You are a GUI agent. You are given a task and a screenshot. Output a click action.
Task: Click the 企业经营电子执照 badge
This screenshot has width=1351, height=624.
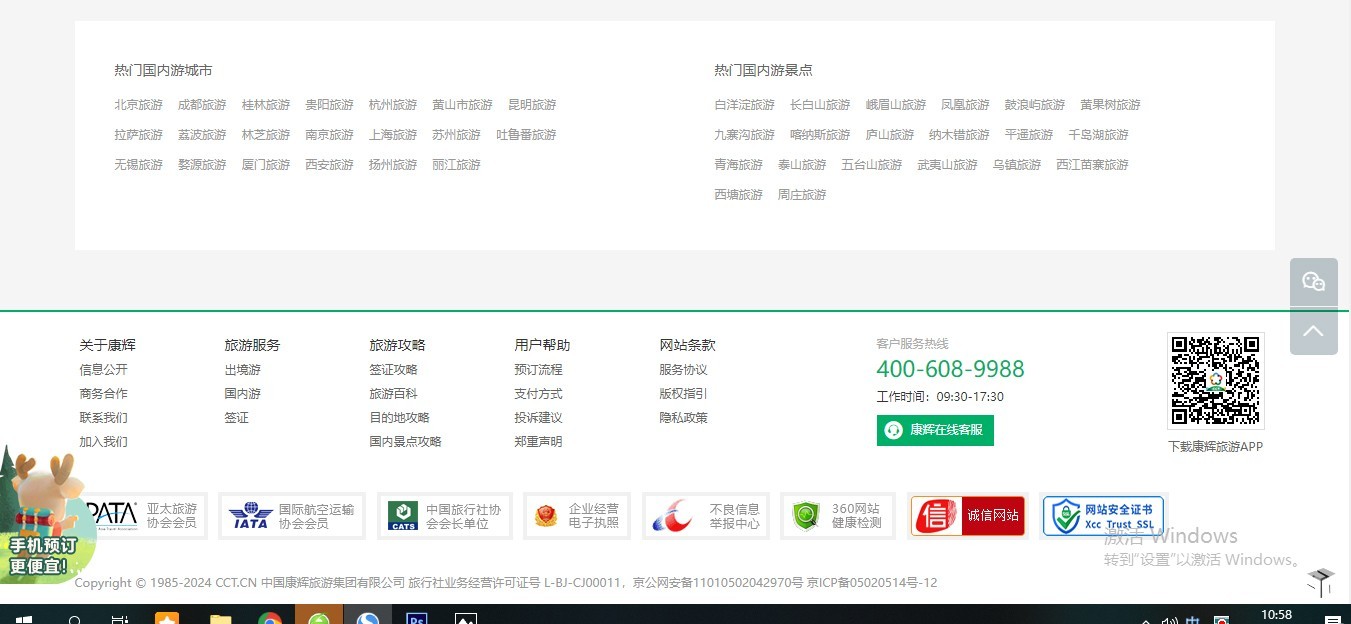576,516
